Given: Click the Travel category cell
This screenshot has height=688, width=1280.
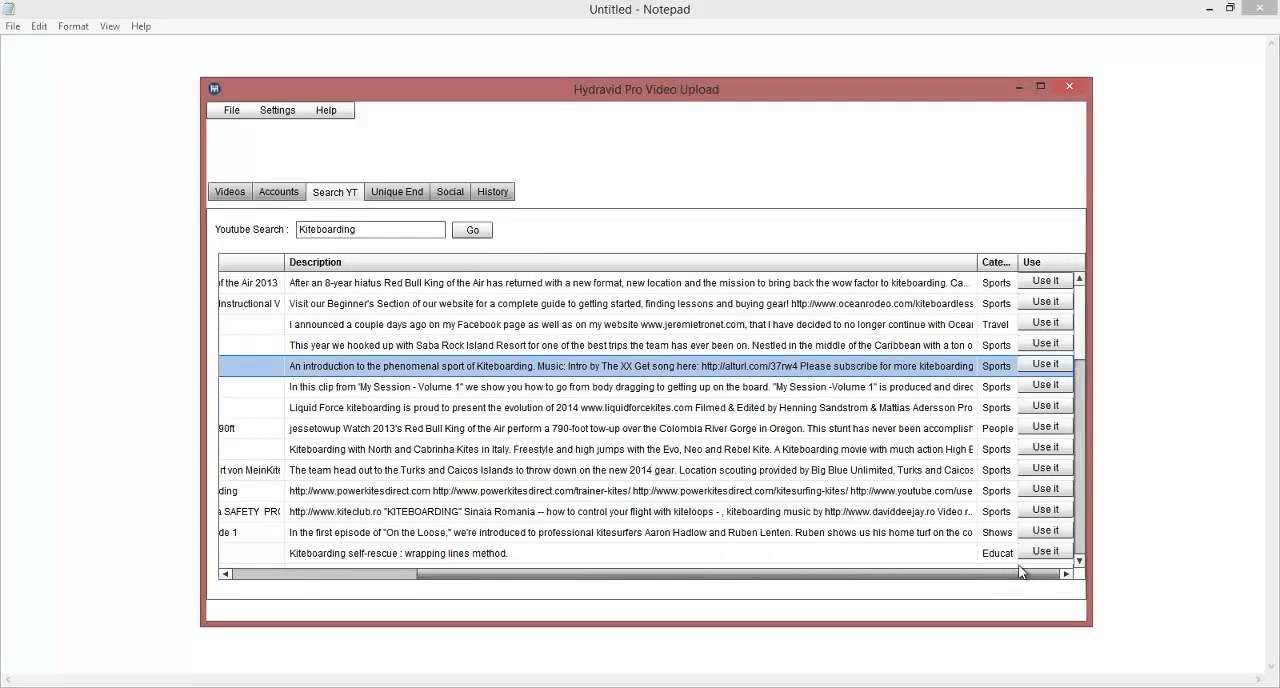Looking at the screenshot, I should [x=997, y=324].
